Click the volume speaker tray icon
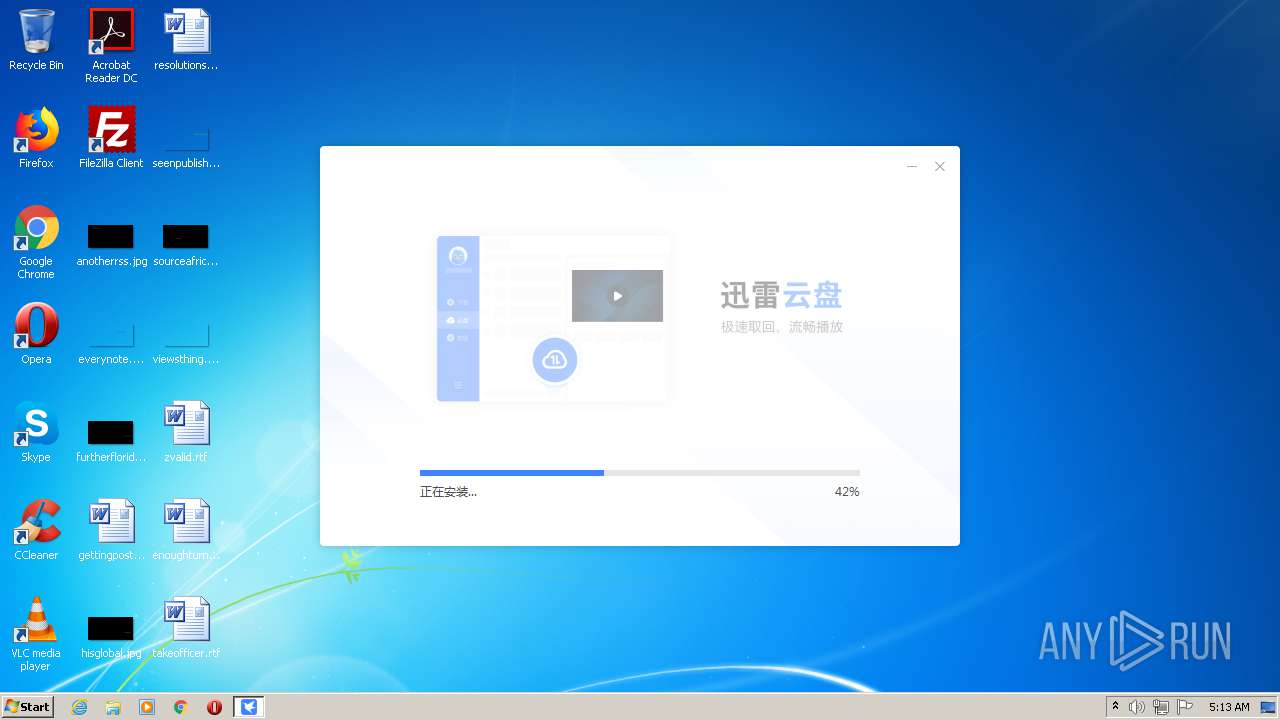The height and width of the screenshot is (720, 1280). point(1136,707)
